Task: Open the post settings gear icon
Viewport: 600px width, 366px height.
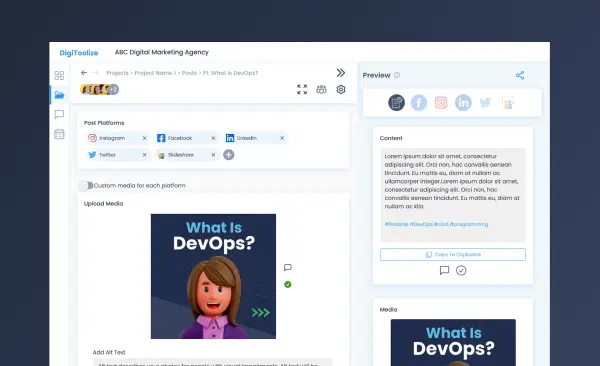Action: 341,89
